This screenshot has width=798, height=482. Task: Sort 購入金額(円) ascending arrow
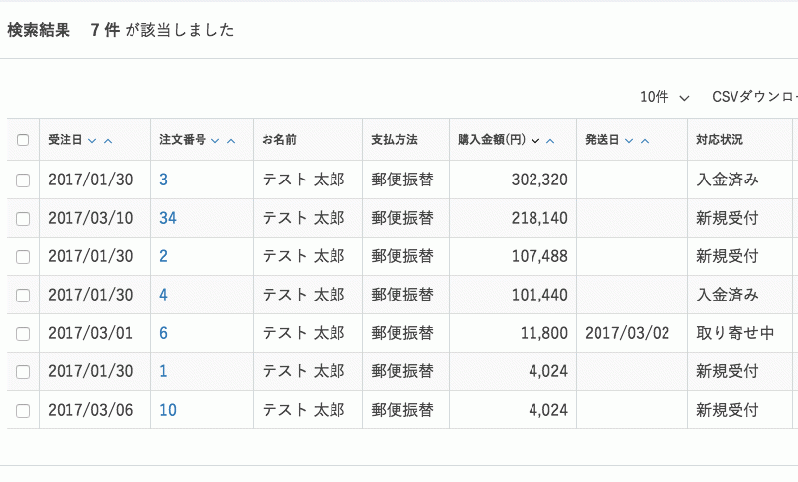[550, 140]
